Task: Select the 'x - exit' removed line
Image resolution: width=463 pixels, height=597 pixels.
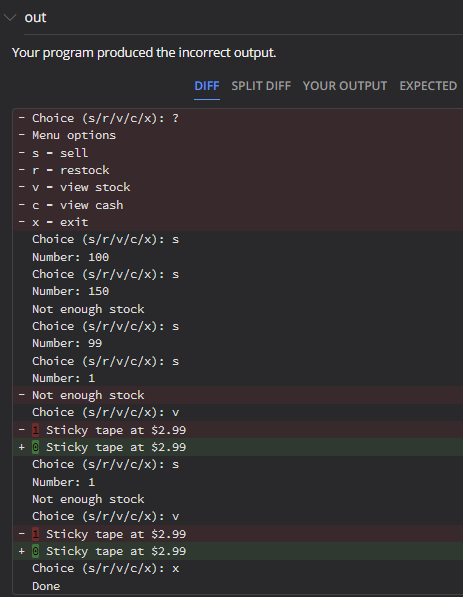Action: point(238,222)
